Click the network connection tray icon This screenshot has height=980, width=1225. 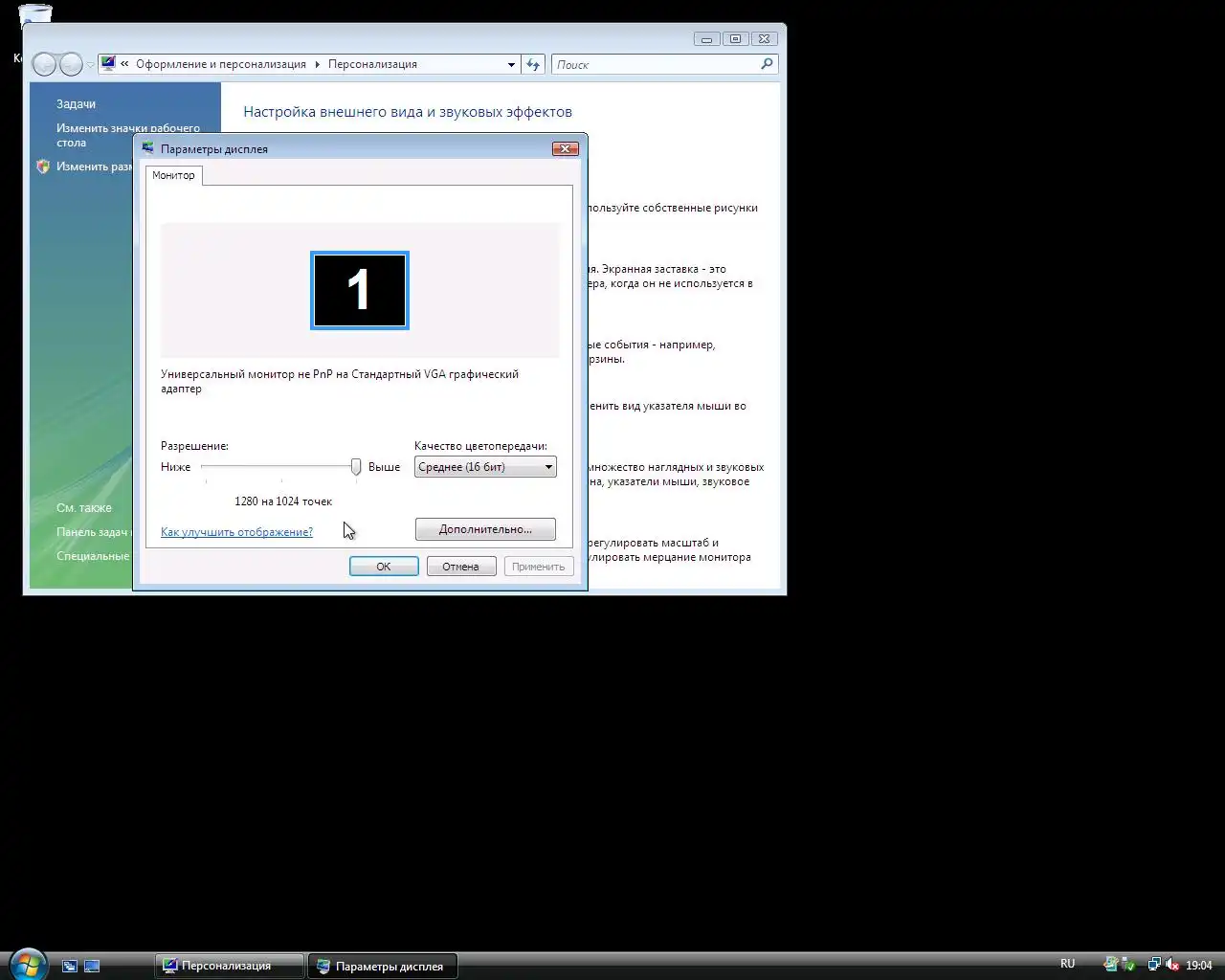coord(1154,965)
